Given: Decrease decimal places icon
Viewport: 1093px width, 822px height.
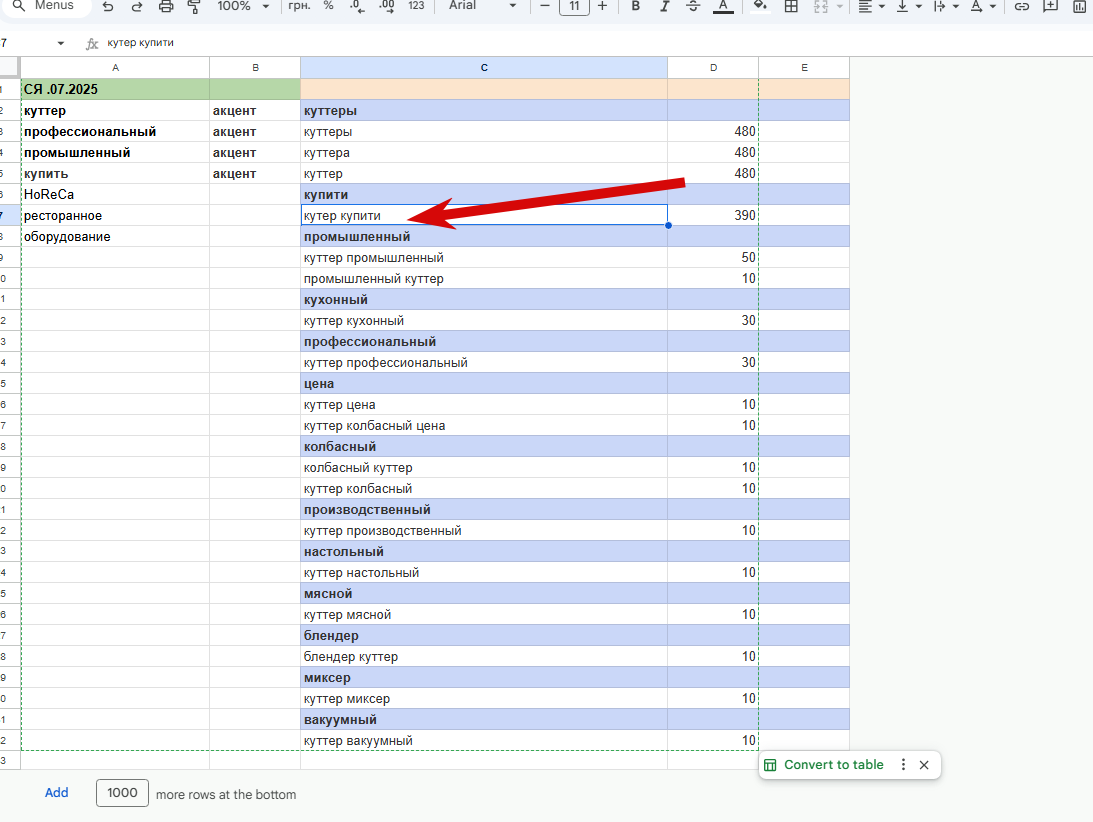Looking at the screenshot, I should pyautogui.click(x=357, y=6).
